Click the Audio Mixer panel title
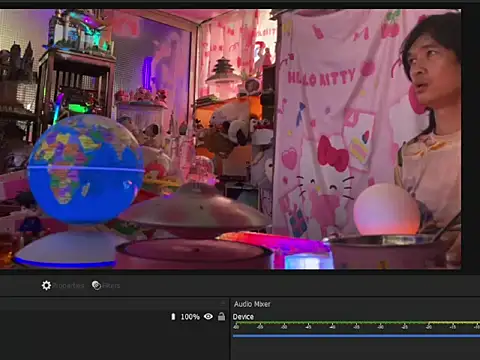Screen dimensions: 480x360 click(x=252, y=304)
